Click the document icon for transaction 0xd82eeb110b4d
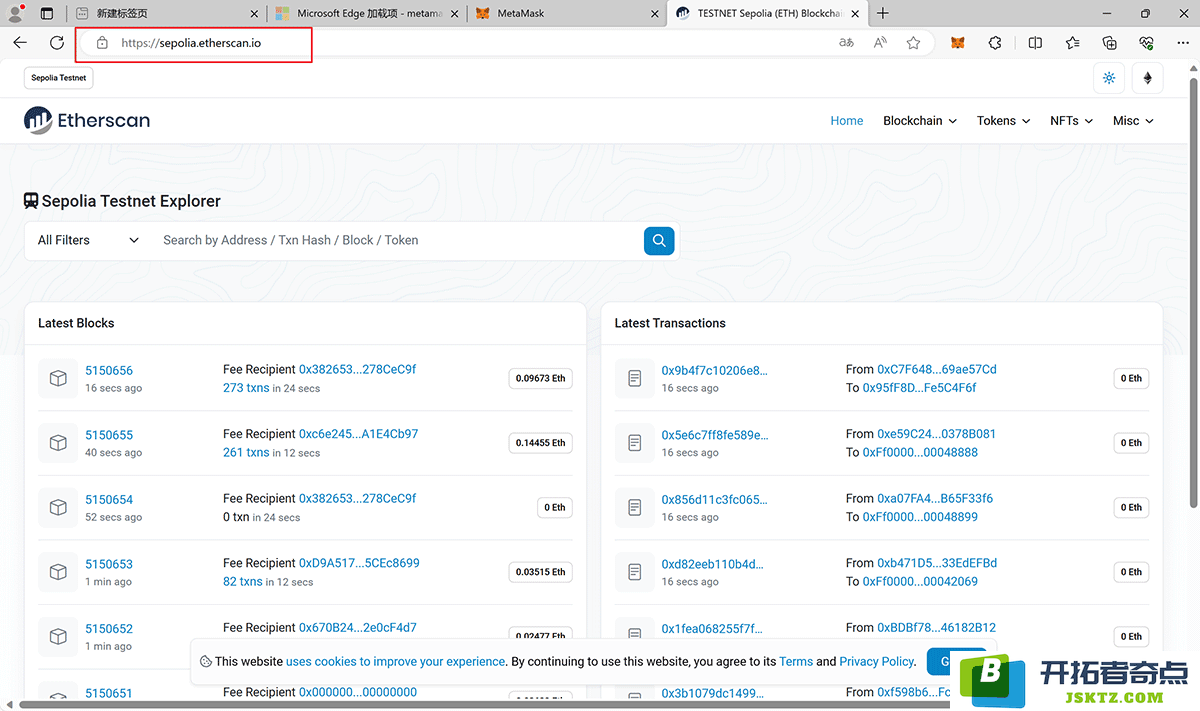Image resolution: width=1200 pixels, height=711 pixels. (634, 572)
